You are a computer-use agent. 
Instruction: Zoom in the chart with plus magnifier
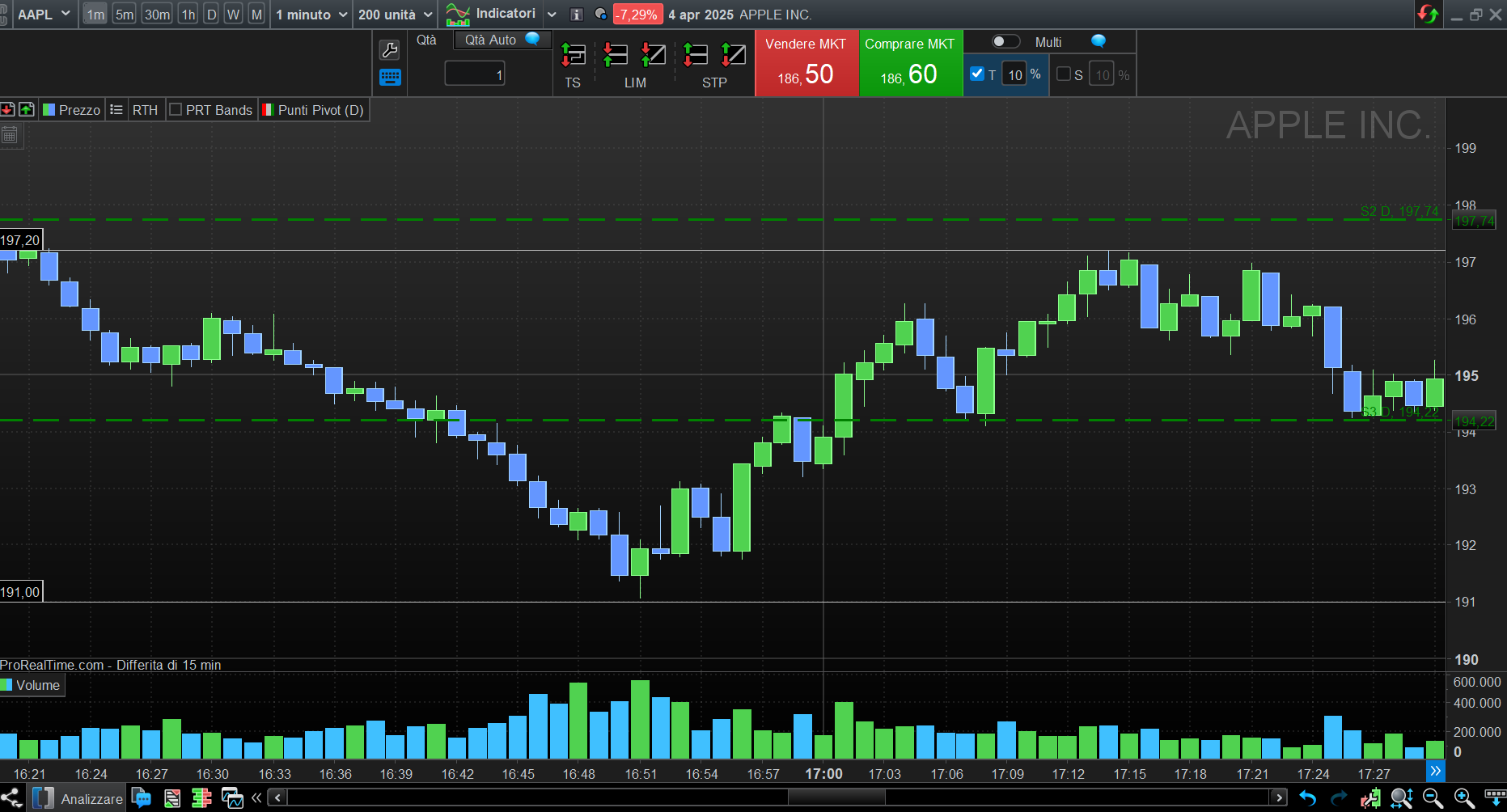(1463, 798)
